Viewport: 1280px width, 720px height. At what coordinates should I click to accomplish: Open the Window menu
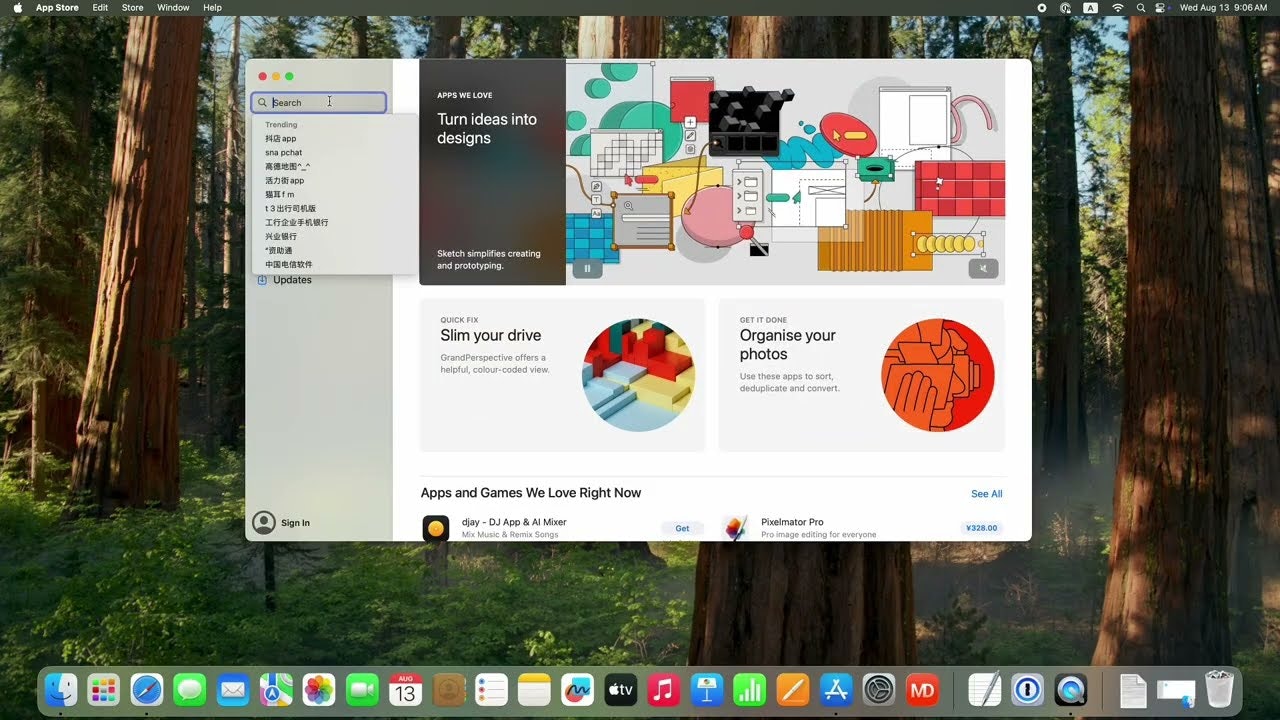click(173, 8)
